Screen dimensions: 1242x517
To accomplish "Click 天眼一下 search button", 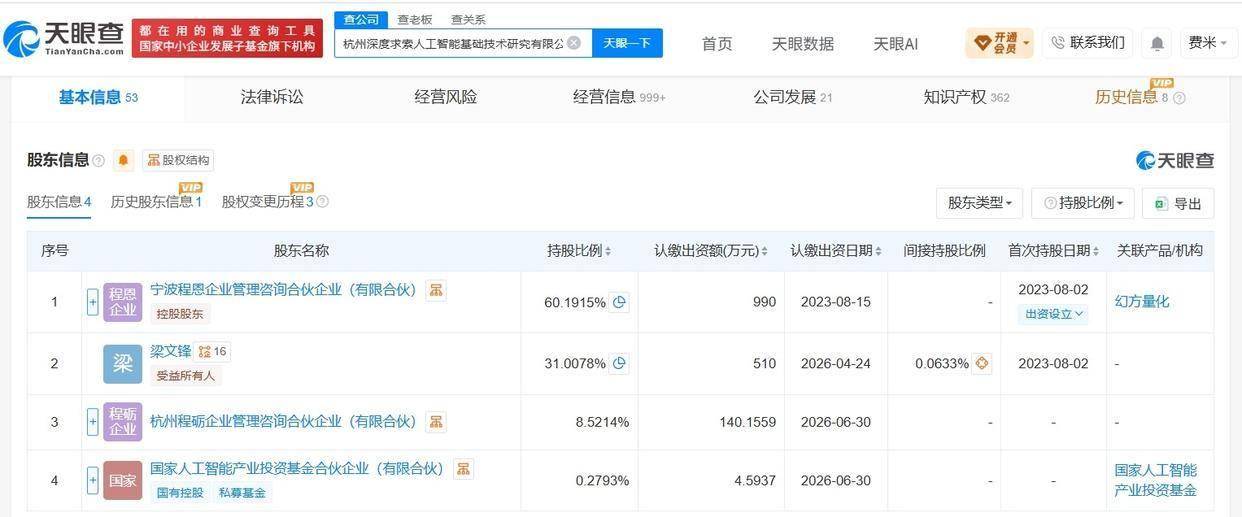I will pyautogui.click(x=627, y=43).
